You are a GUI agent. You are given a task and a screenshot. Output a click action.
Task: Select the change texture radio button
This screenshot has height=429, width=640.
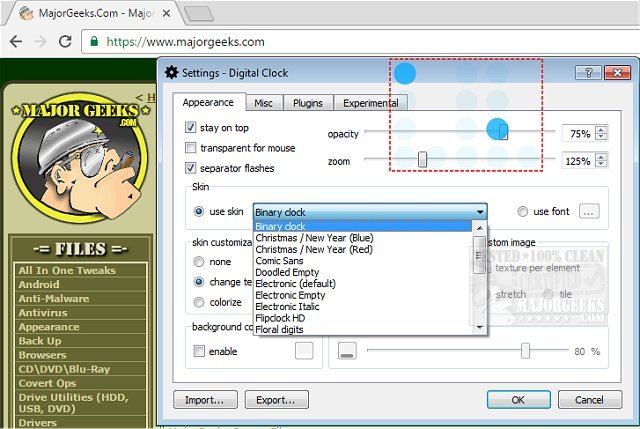199,282
